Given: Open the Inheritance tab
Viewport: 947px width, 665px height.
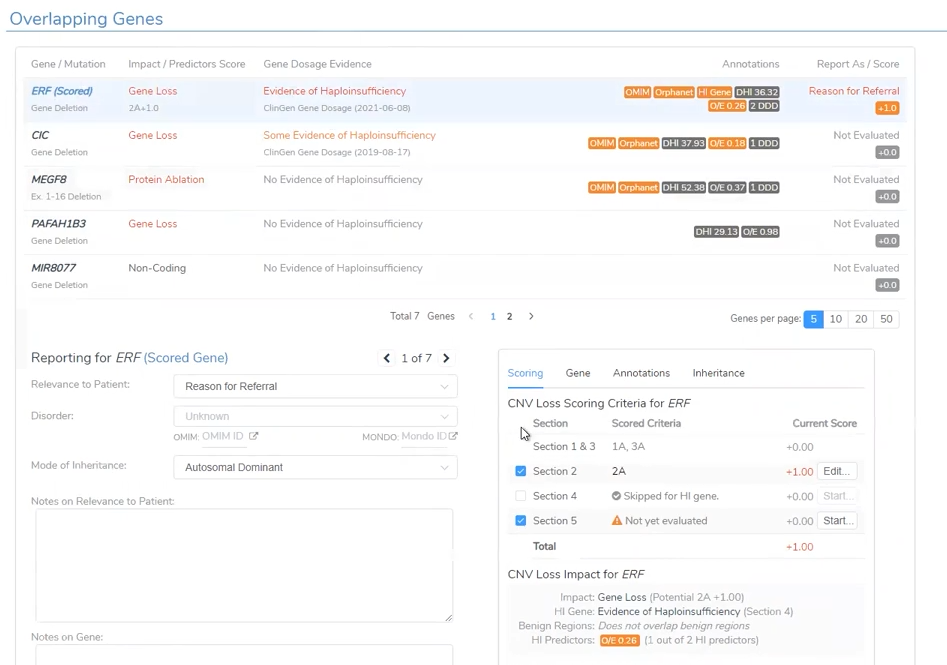Looking at the screenshot, I should tap(718, 373).
